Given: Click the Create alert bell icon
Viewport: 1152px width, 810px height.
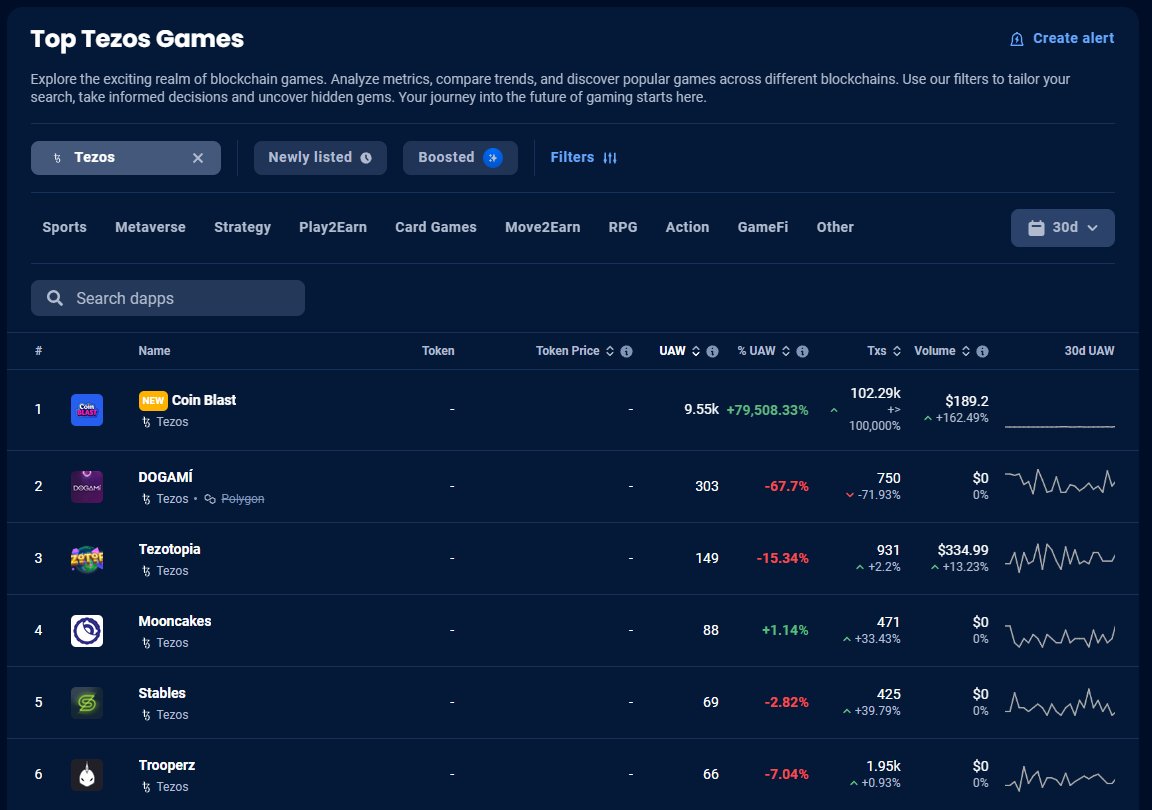Looking at the screenshot, I should (x=1017, y=39).
